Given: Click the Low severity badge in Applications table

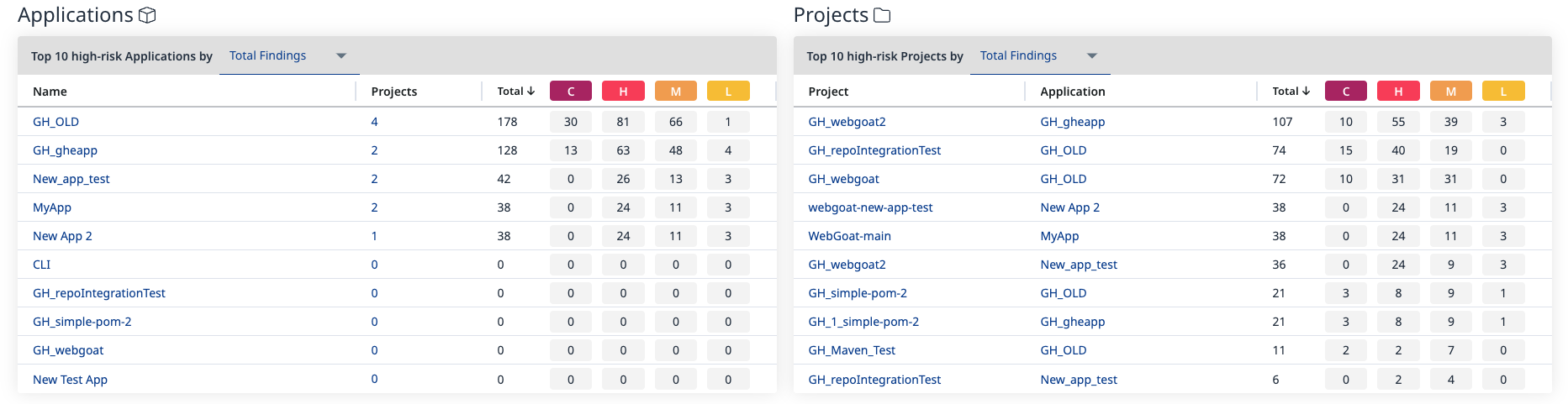Looking at the screenshot, I should click(x=728, y=92).
